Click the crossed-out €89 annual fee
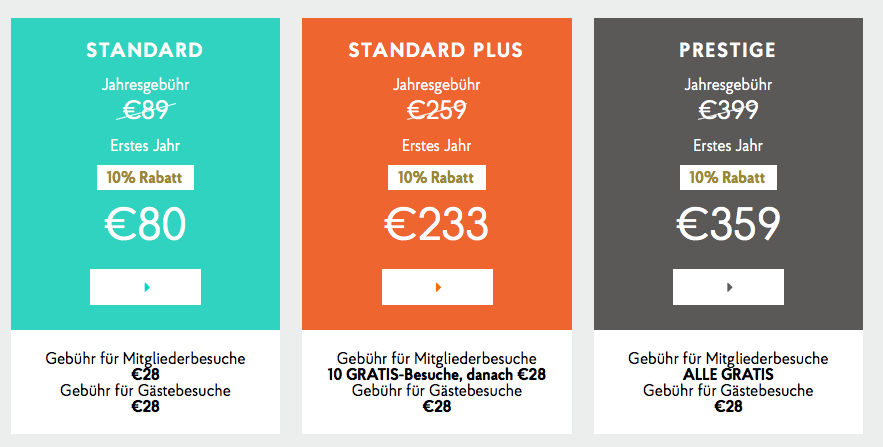Image resolution: width=883 pixels, height=447 pixels. tap(145, 111)
